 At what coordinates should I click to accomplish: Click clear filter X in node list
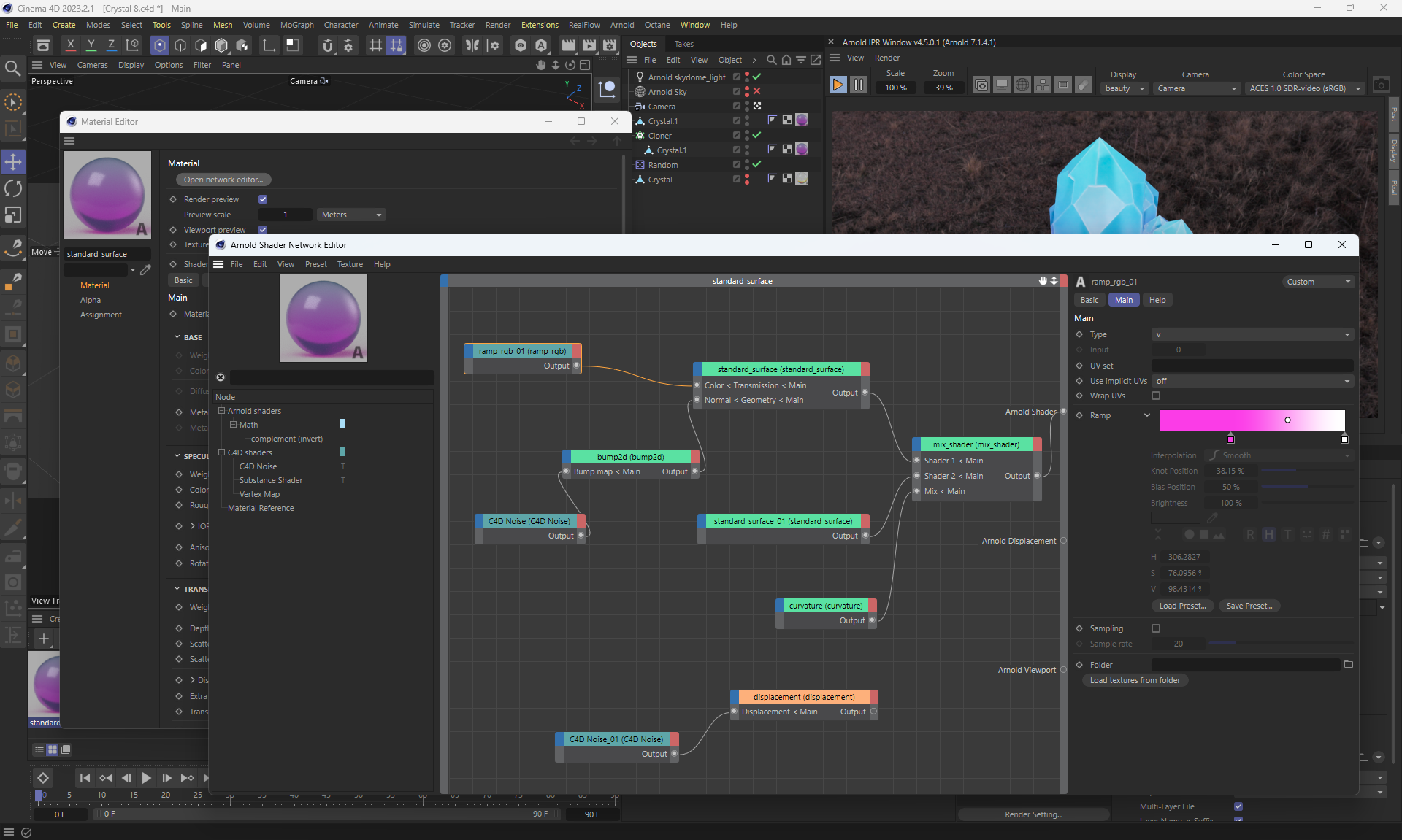(x=221, y=377)
